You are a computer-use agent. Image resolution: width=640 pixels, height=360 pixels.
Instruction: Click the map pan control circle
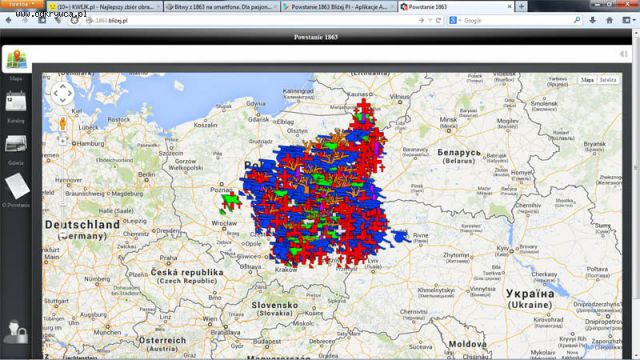pyautogui.click(x=62, y=93)
